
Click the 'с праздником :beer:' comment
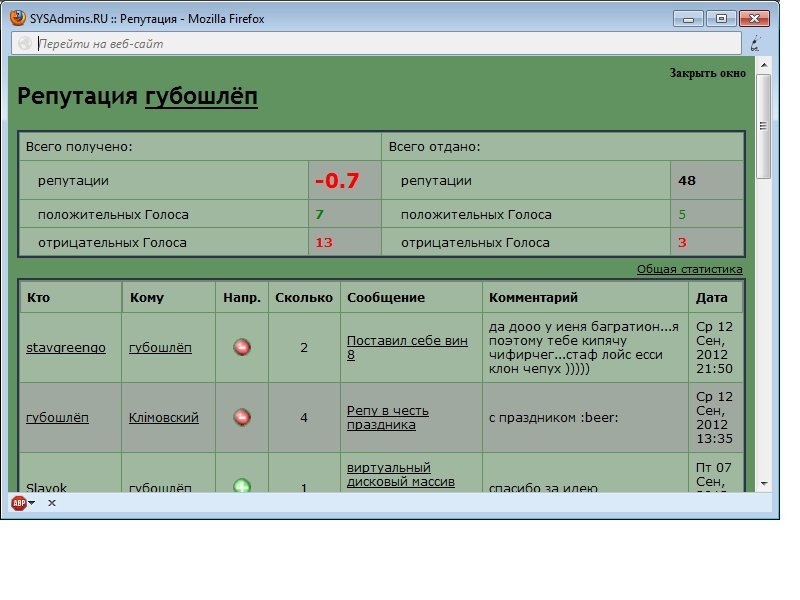554,417
